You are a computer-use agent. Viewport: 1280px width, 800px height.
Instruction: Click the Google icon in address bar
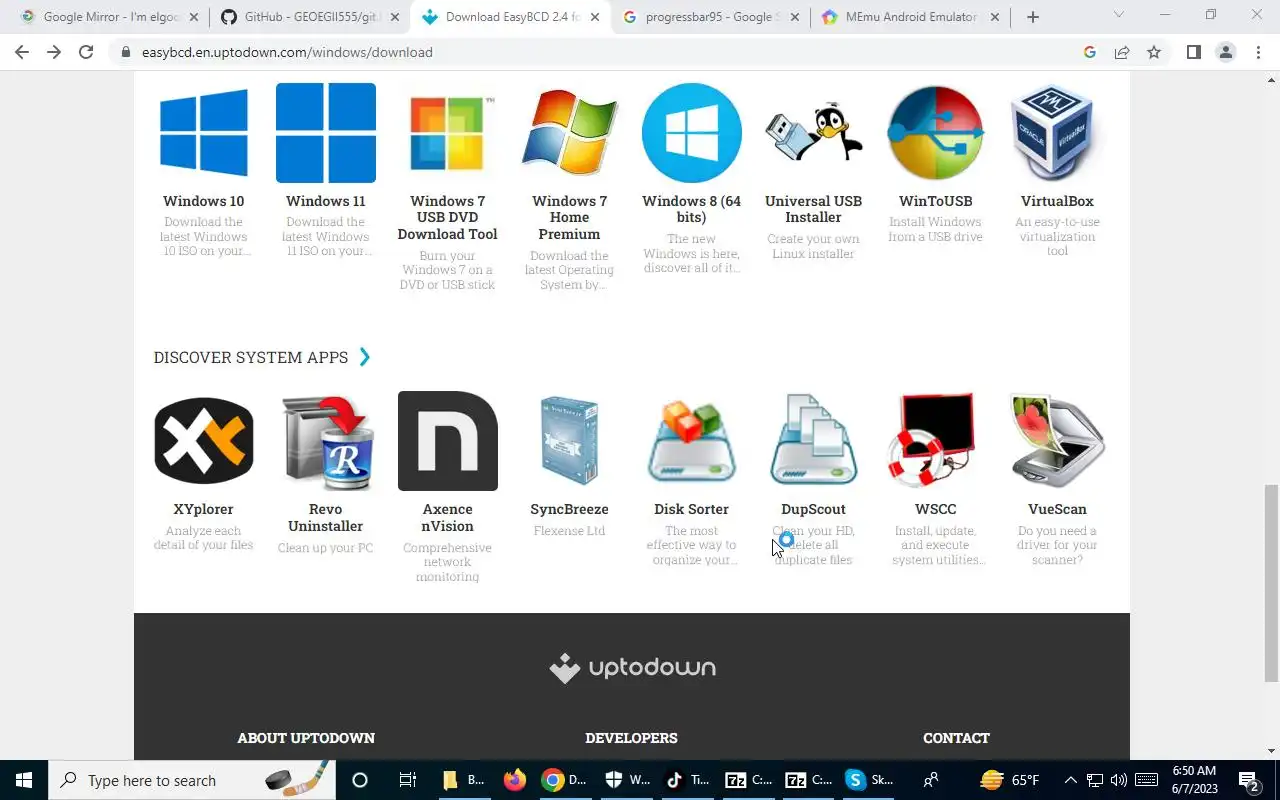(x=1090, y=52)
